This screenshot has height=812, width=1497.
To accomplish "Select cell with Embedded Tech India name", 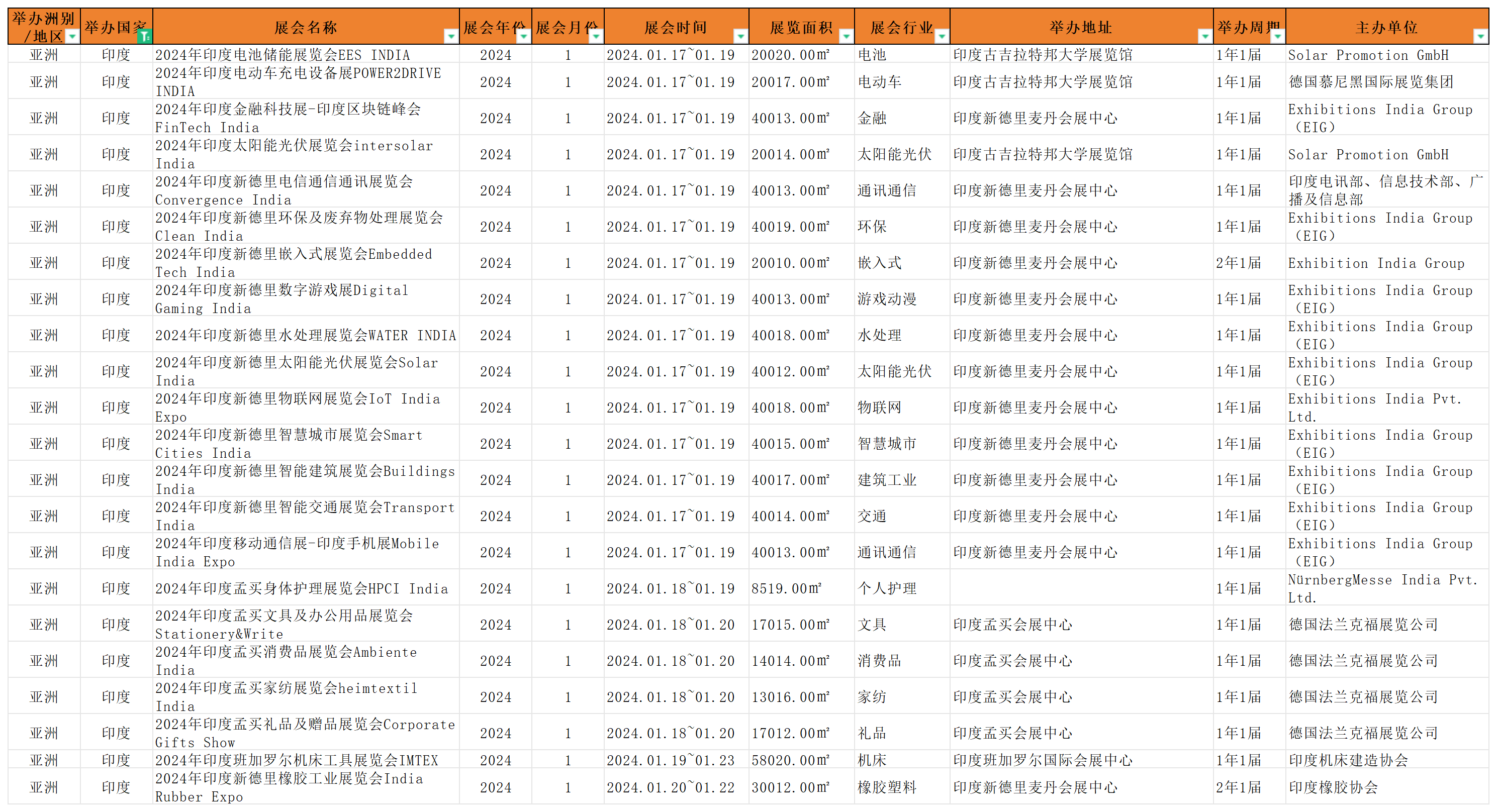I will pos(306,262).
